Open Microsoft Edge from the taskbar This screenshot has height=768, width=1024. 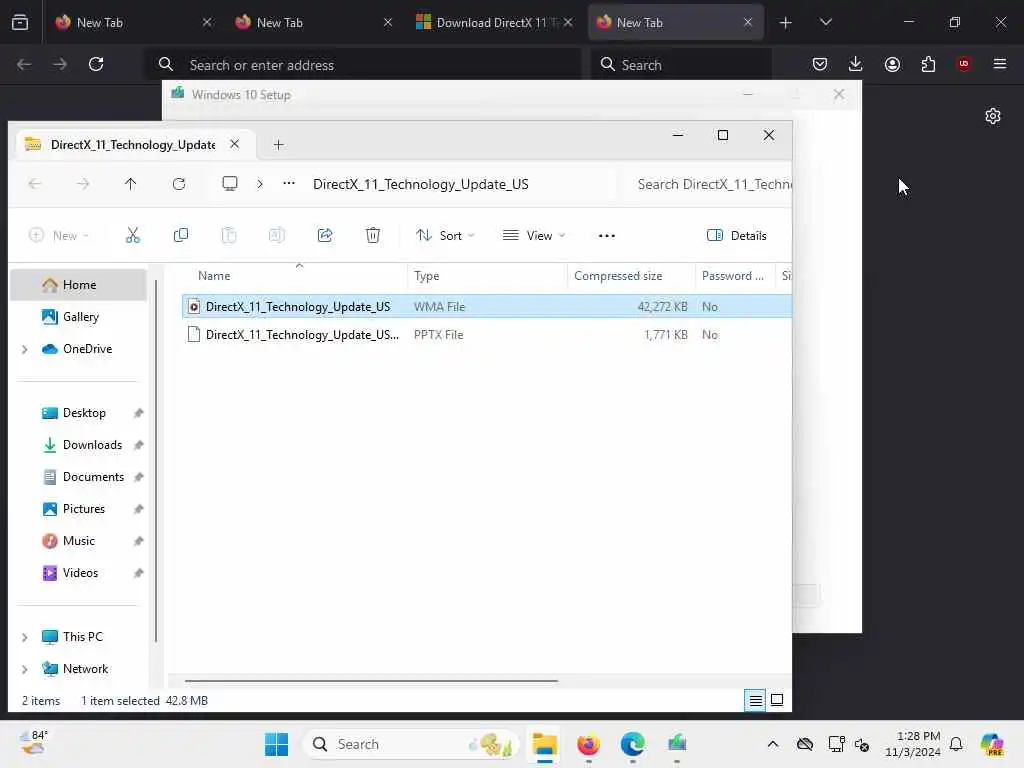click(x=632, y=744)
